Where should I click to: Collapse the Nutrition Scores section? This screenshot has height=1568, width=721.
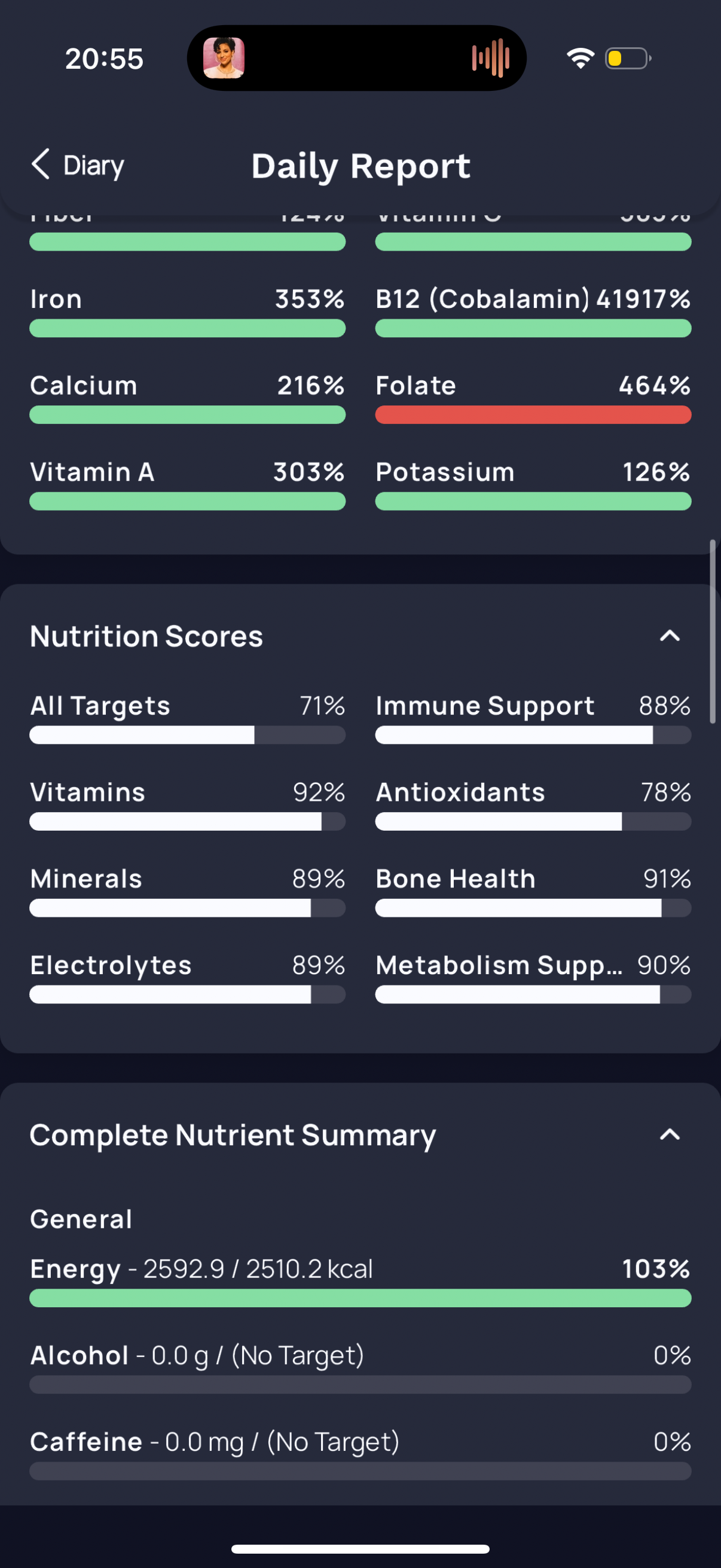[670, 636]
